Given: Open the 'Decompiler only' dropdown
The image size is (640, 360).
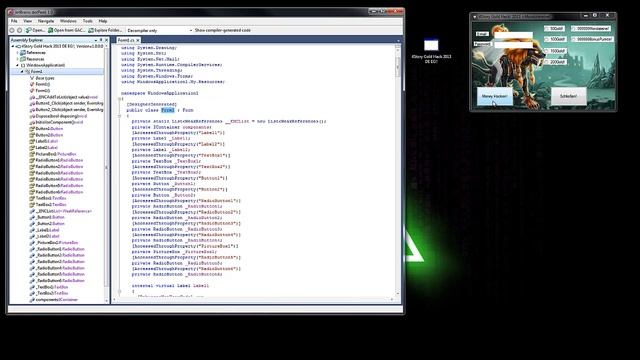Looking at the screenshot, I should click(x=160, y=31).
